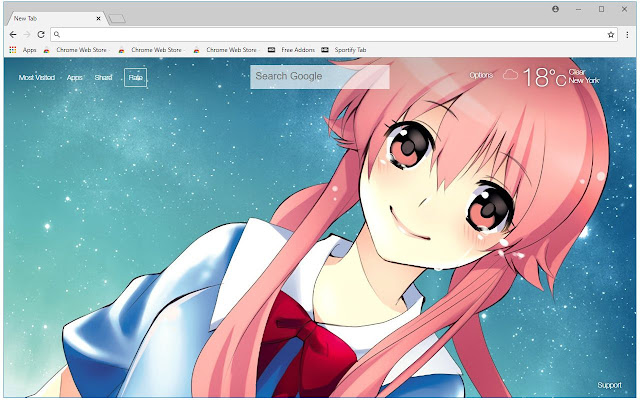The height and width of the screenshot is (400, 640).
Task: Go back using the back arrow
Action: [13, 35]
